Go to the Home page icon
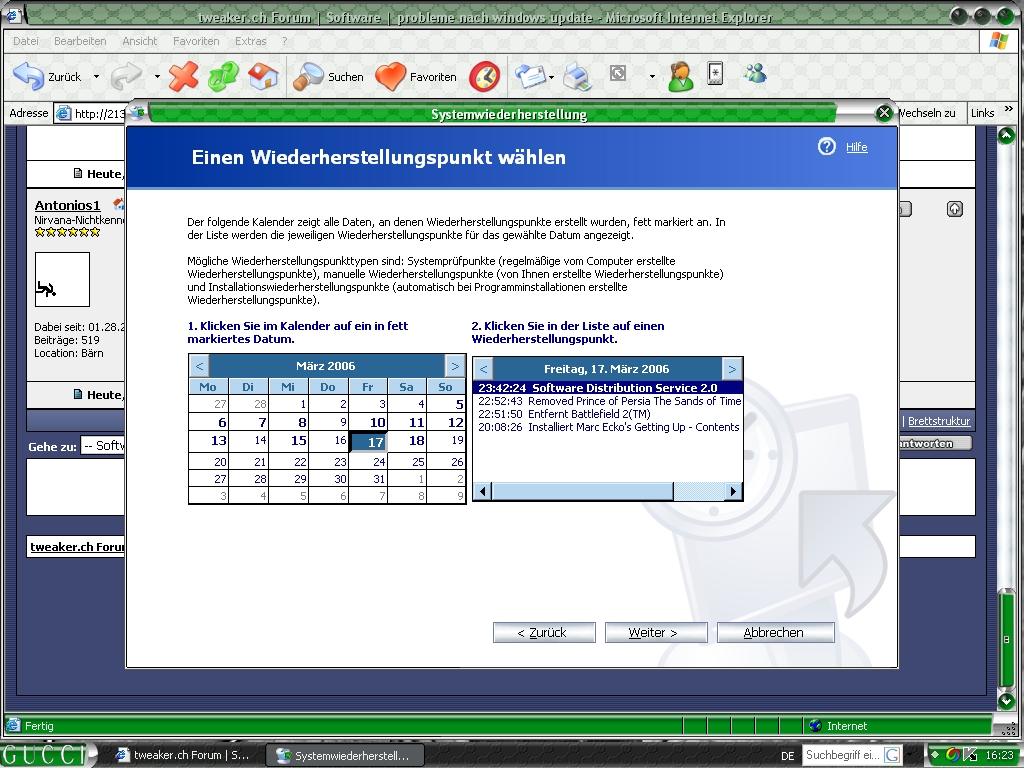The image size is (1024, 768). [263, 76]
